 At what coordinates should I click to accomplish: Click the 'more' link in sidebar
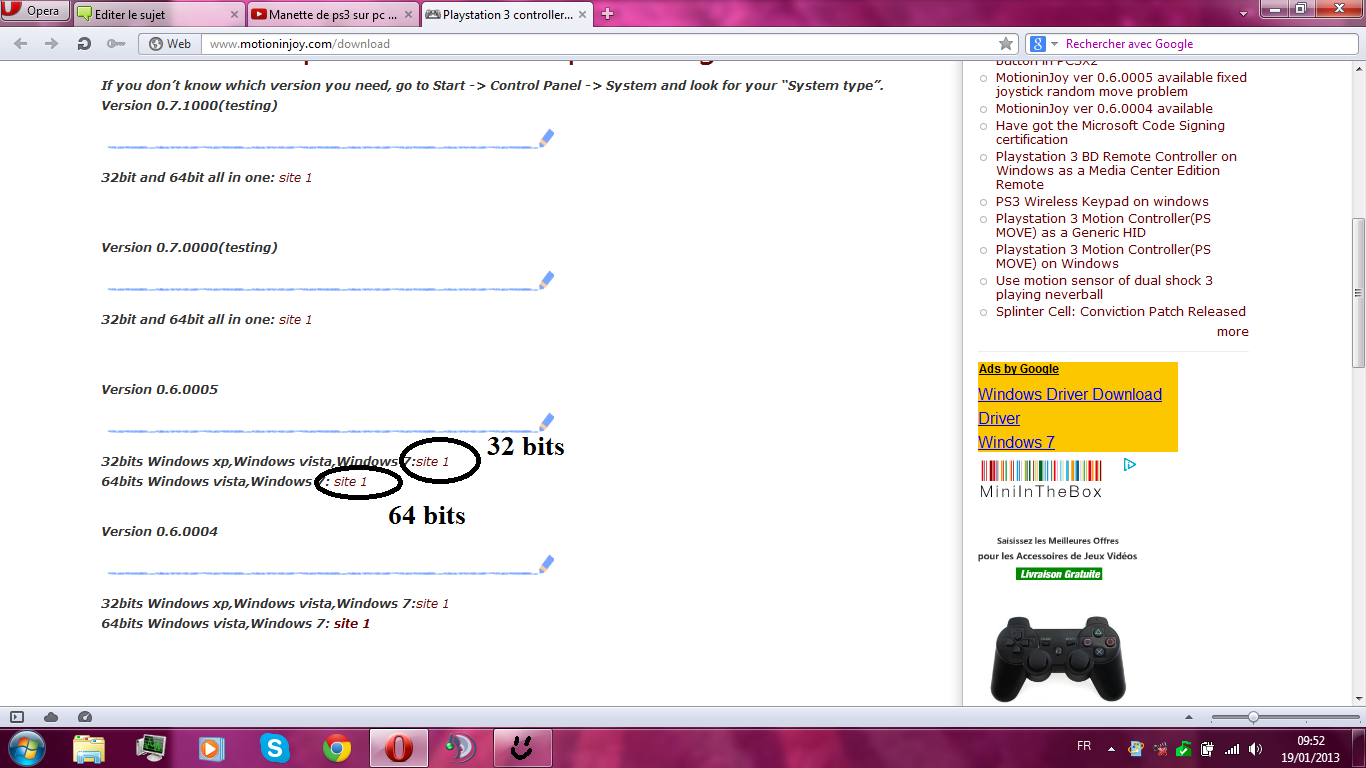pos(1232,332)
